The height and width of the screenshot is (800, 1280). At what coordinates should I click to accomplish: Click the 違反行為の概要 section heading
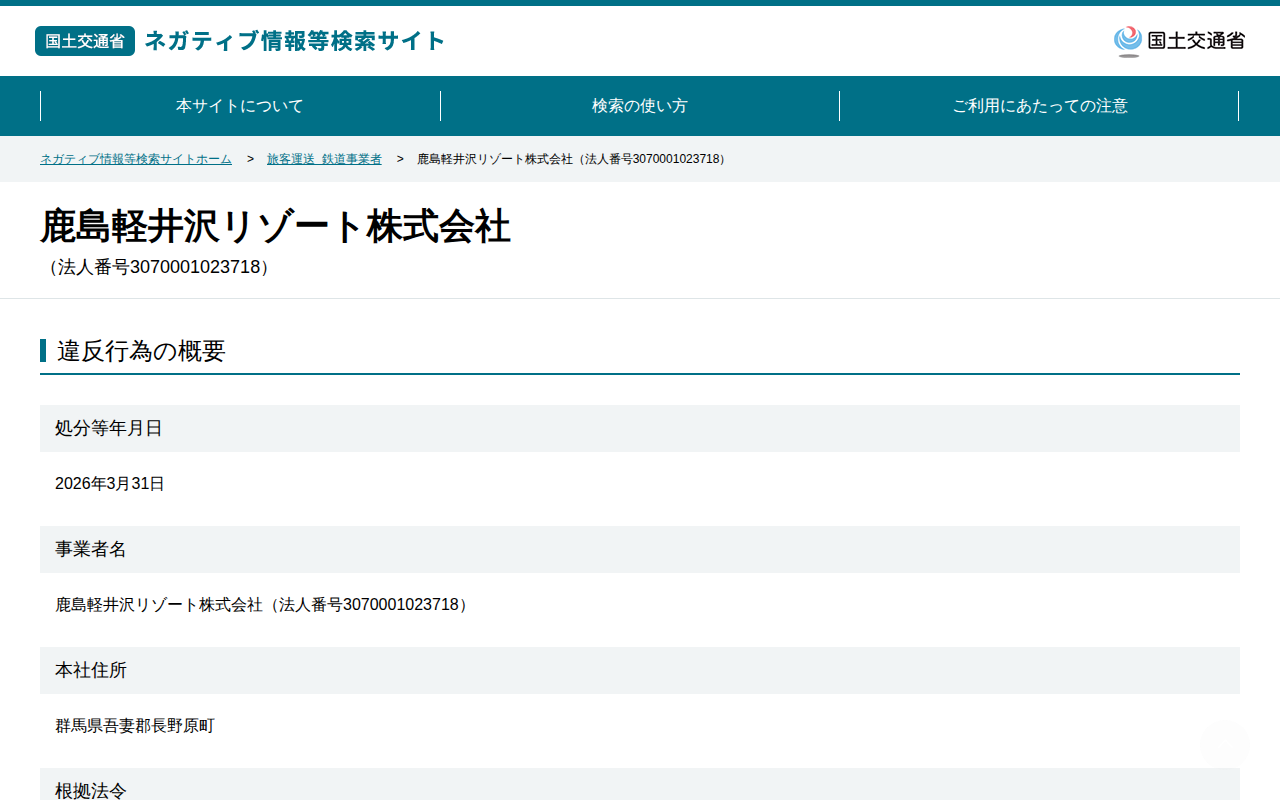(x=141, y=351)
